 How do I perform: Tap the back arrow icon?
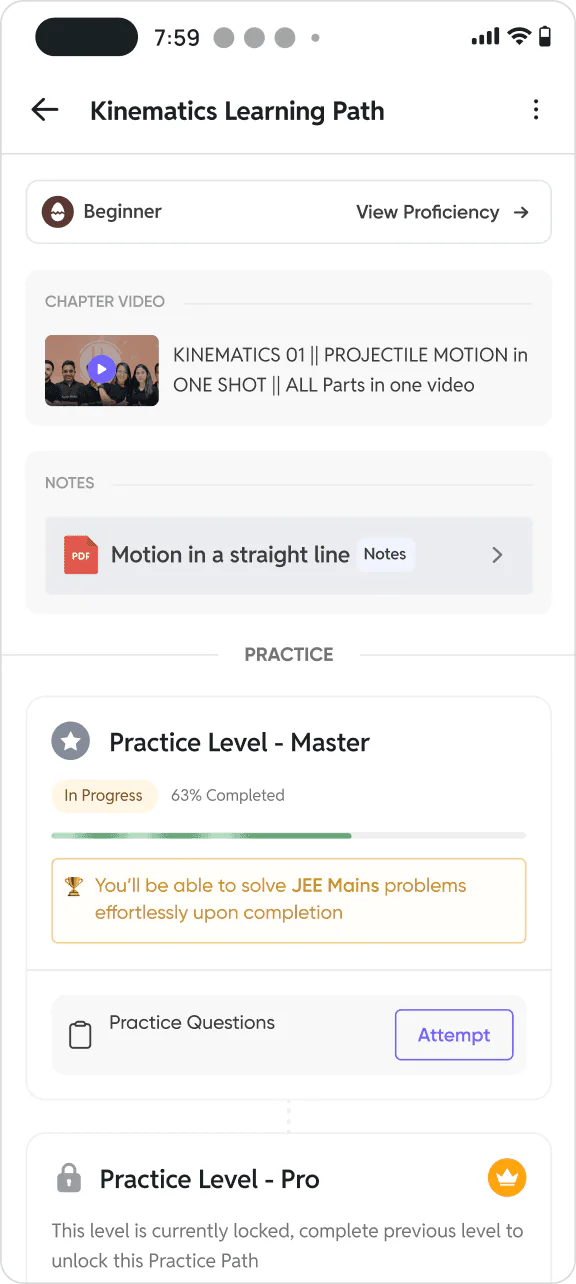pyautogui.click(x=45, y=110)
